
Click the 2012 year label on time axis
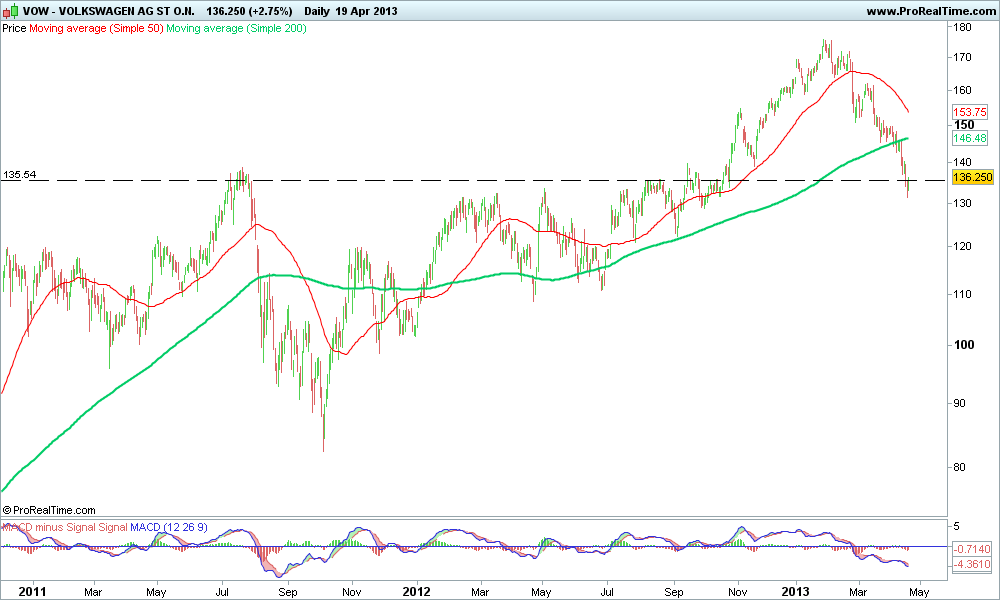click(416, 592)
